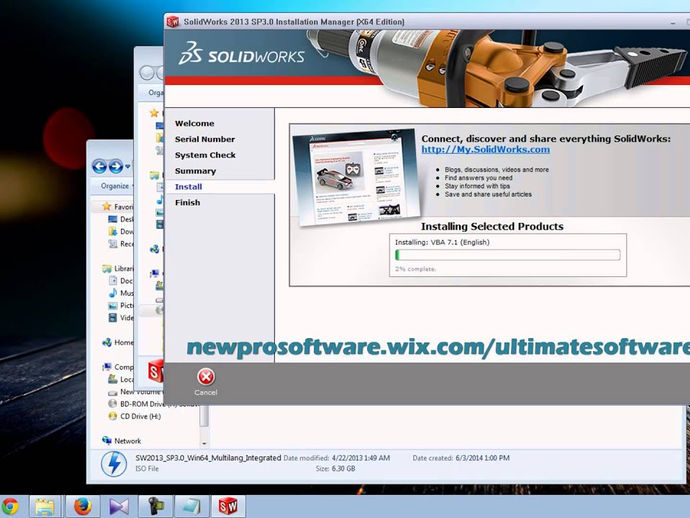Click the Date modified 4/22/2013 1:49 AM value
690x518 pixels.
361,458
